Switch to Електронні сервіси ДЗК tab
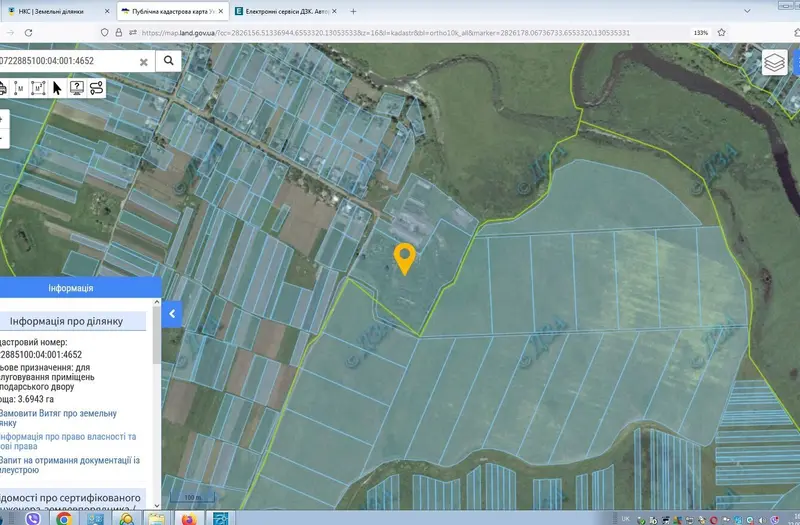The image size is (800, 525). (x=287, y=11)
